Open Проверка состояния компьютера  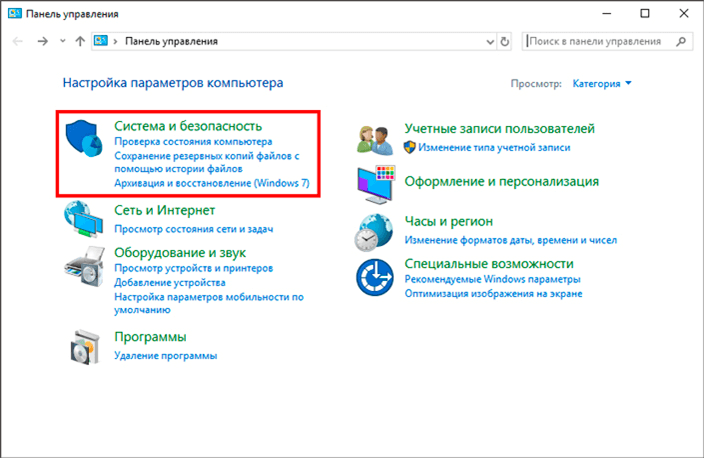coord(193,141)
